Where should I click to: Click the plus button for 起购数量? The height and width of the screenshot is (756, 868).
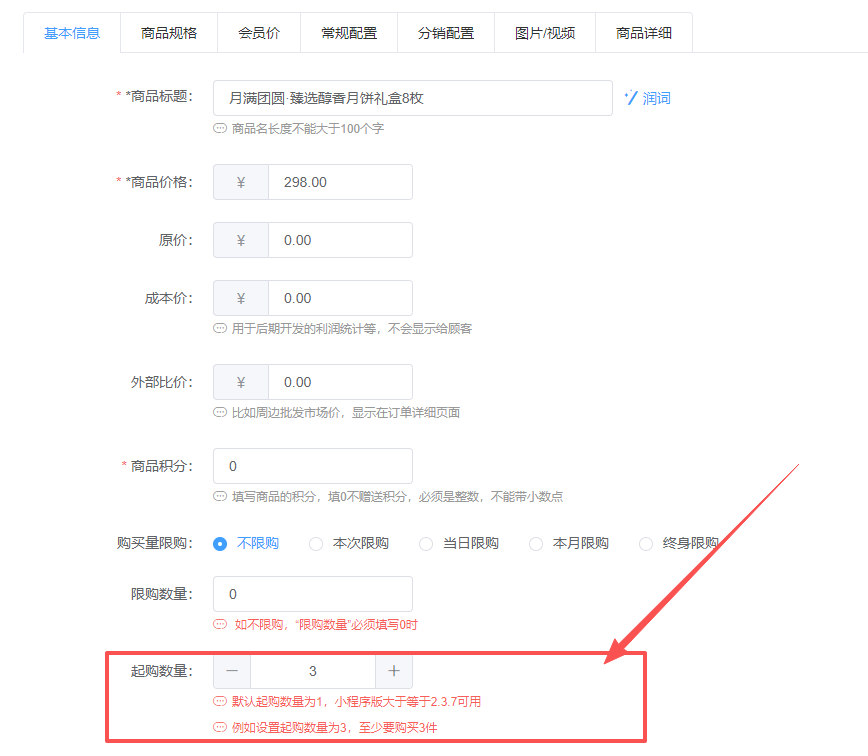point(394,671)
